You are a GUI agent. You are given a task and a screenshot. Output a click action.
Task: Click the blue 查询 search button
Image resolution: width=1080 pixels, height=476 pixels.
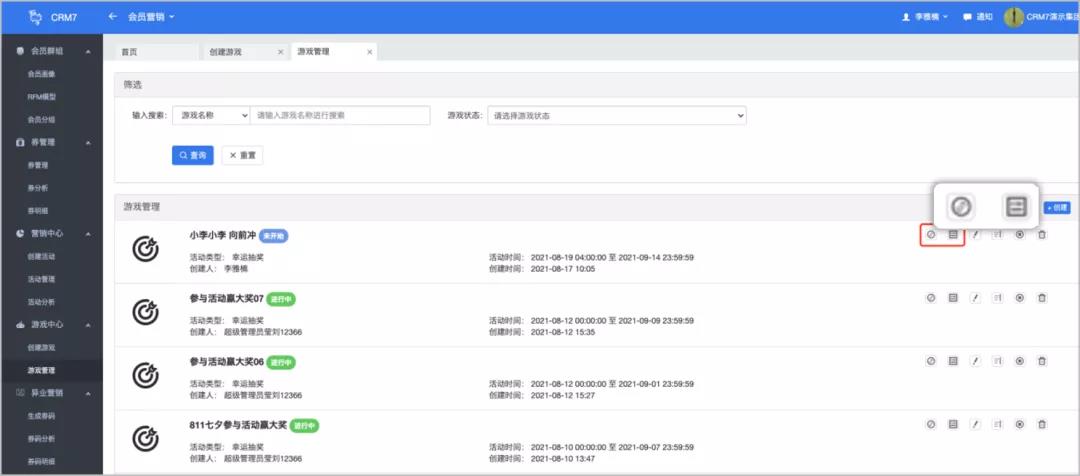pyautogui.click(x=193, y=156)
